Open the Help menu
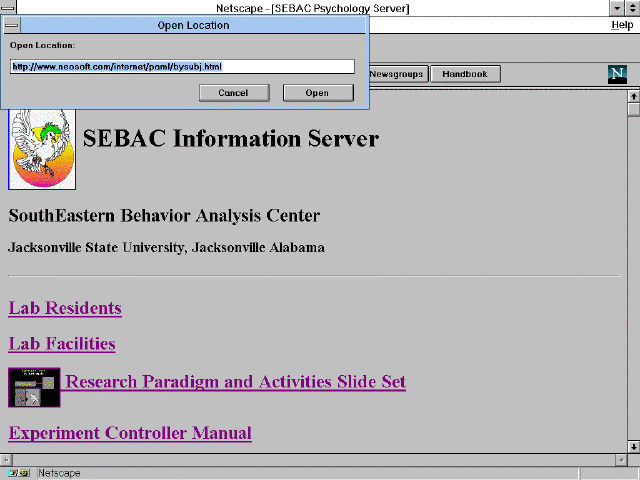This screenshot has width=640, height=480. pyautogui.click(x=622, y=25)
